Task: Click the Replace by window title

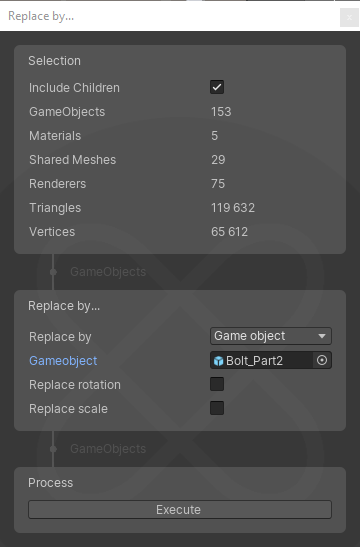Action: (x=41, y=16)
